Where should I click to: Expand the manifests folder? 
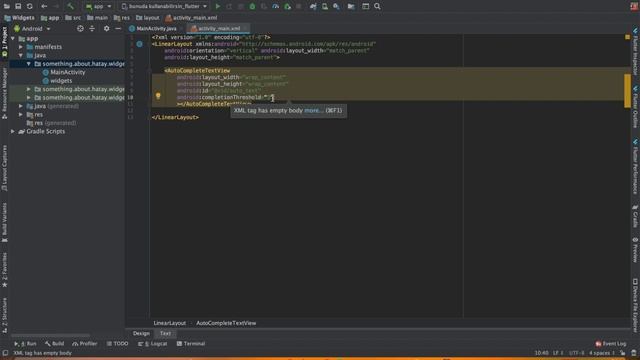coord(21,47)
